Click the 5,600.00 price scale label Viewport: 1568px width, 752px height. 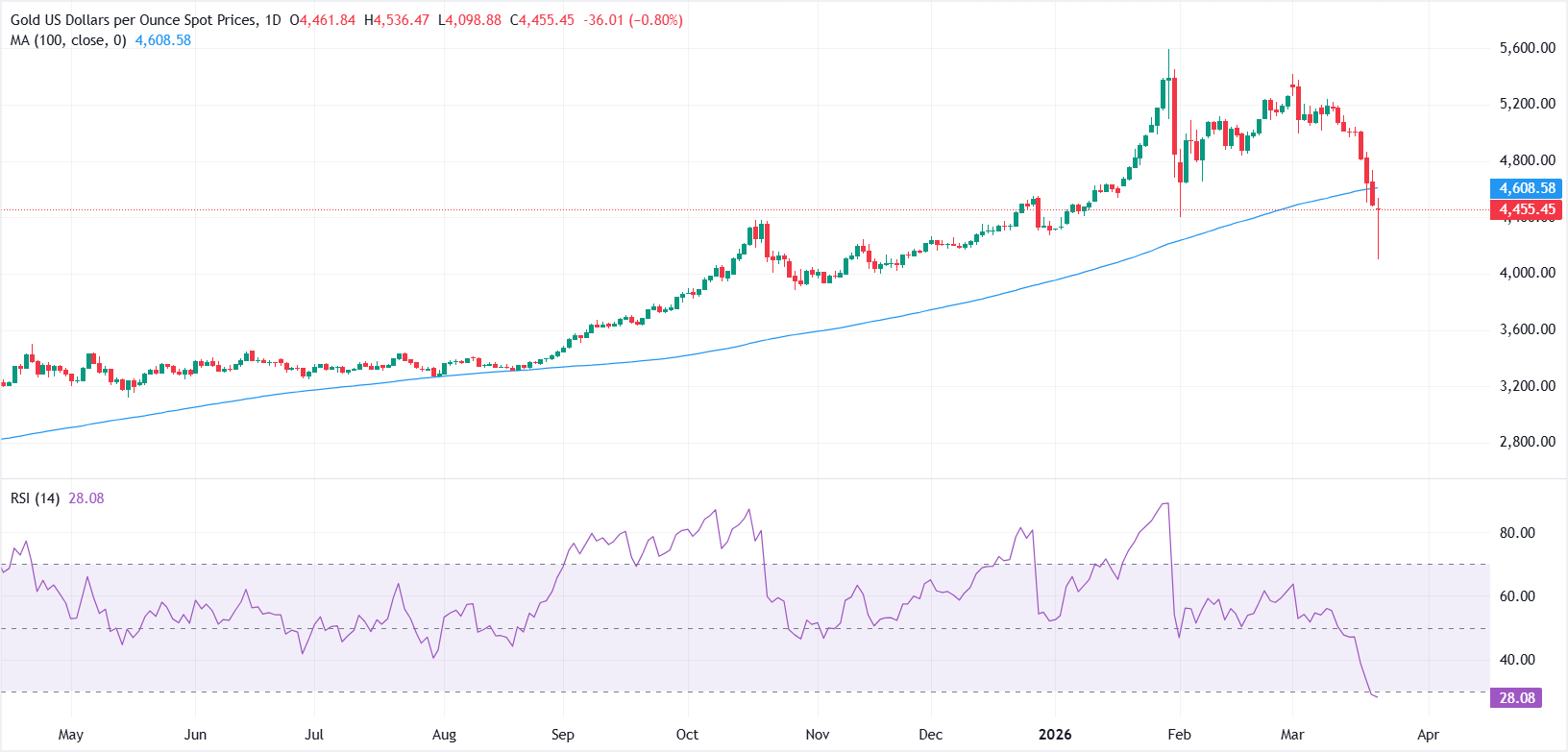[x=1527, y=48]
